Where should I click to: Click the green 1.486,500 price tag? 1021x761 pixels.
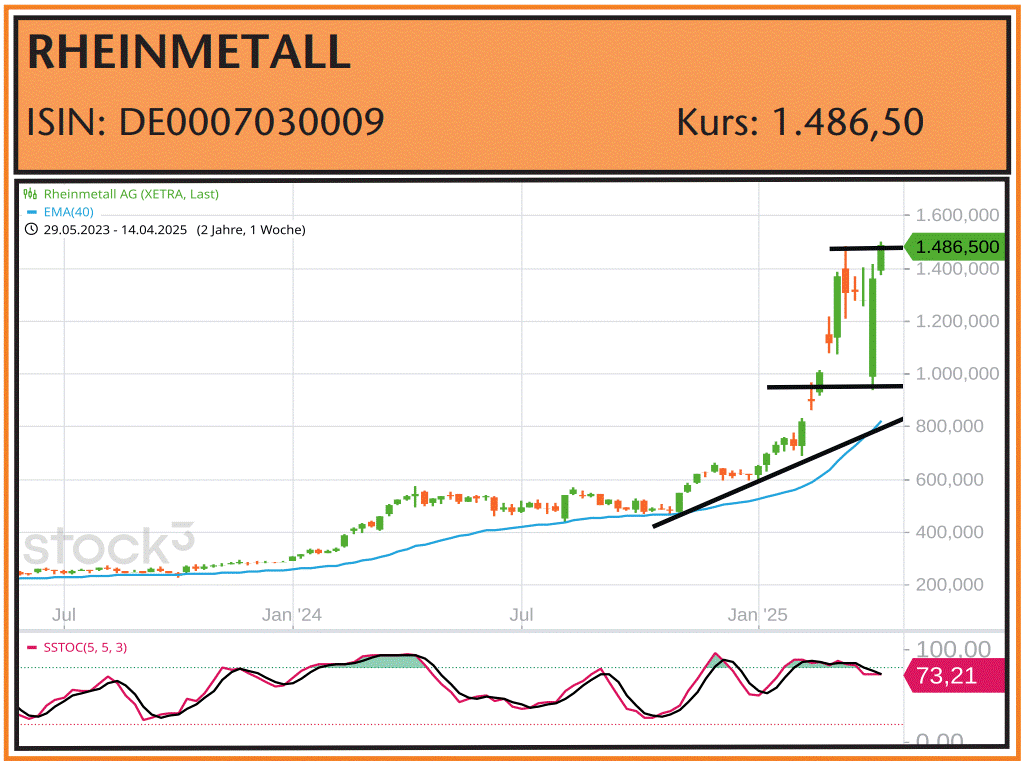[x=955, y=247]
